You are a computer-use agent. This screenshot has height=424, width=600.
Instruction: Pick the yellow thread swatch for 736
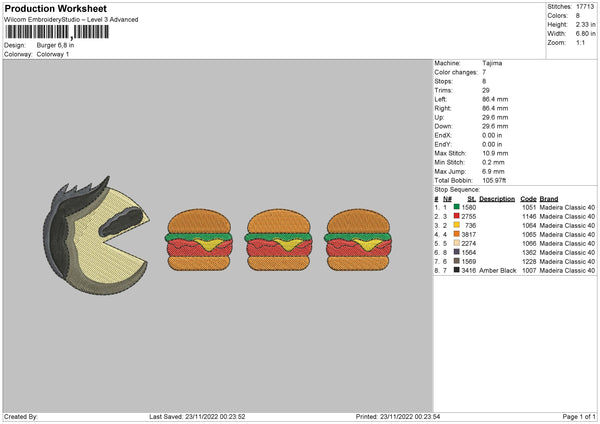pos(457,225)
